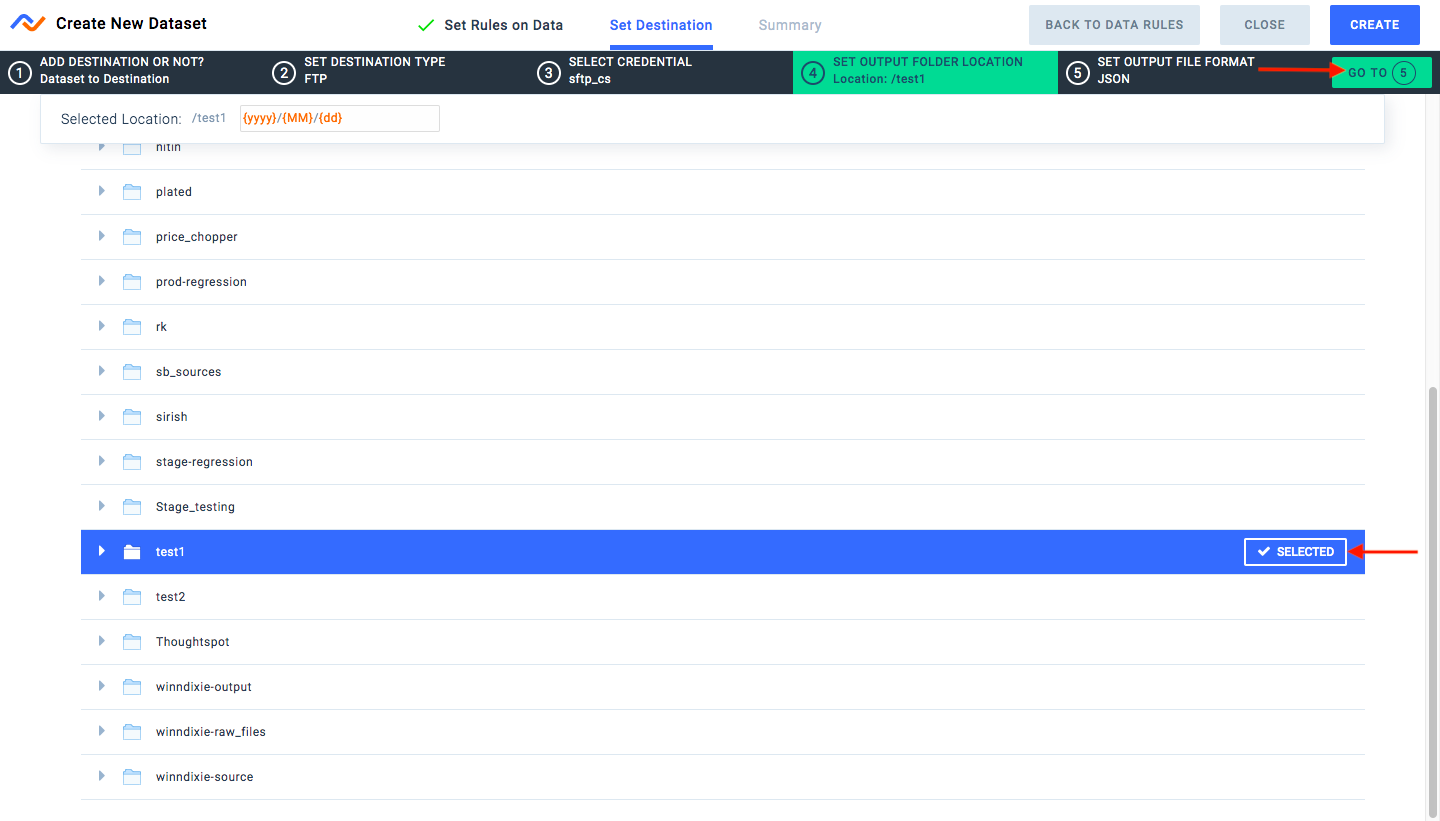The width and height of the screenshot is (1440, 821).
Task: Select the price_chopper folder name
Action: pyautogui.click(x=197, y=237)
